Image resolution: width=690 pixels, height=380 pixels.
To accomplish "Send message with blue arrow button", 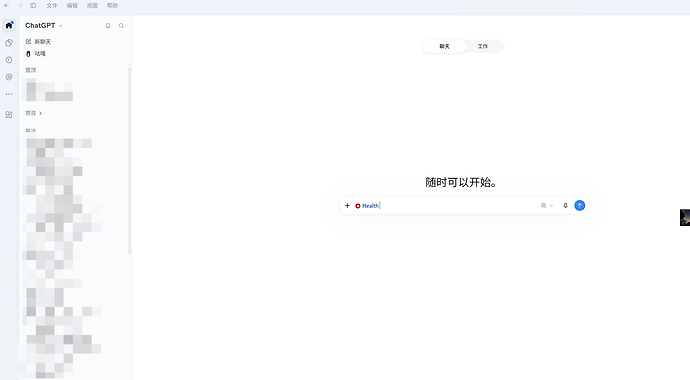I will [580, 205].
